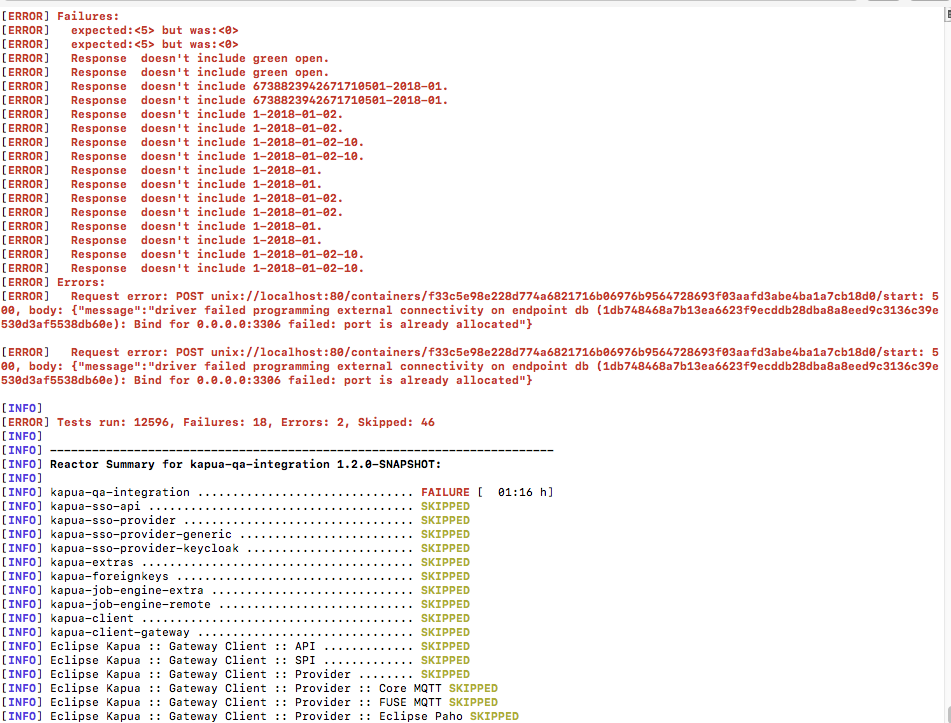
Task: Click [ERROR] tag before "Tests run: 12596"
Action: click(25, 423)
